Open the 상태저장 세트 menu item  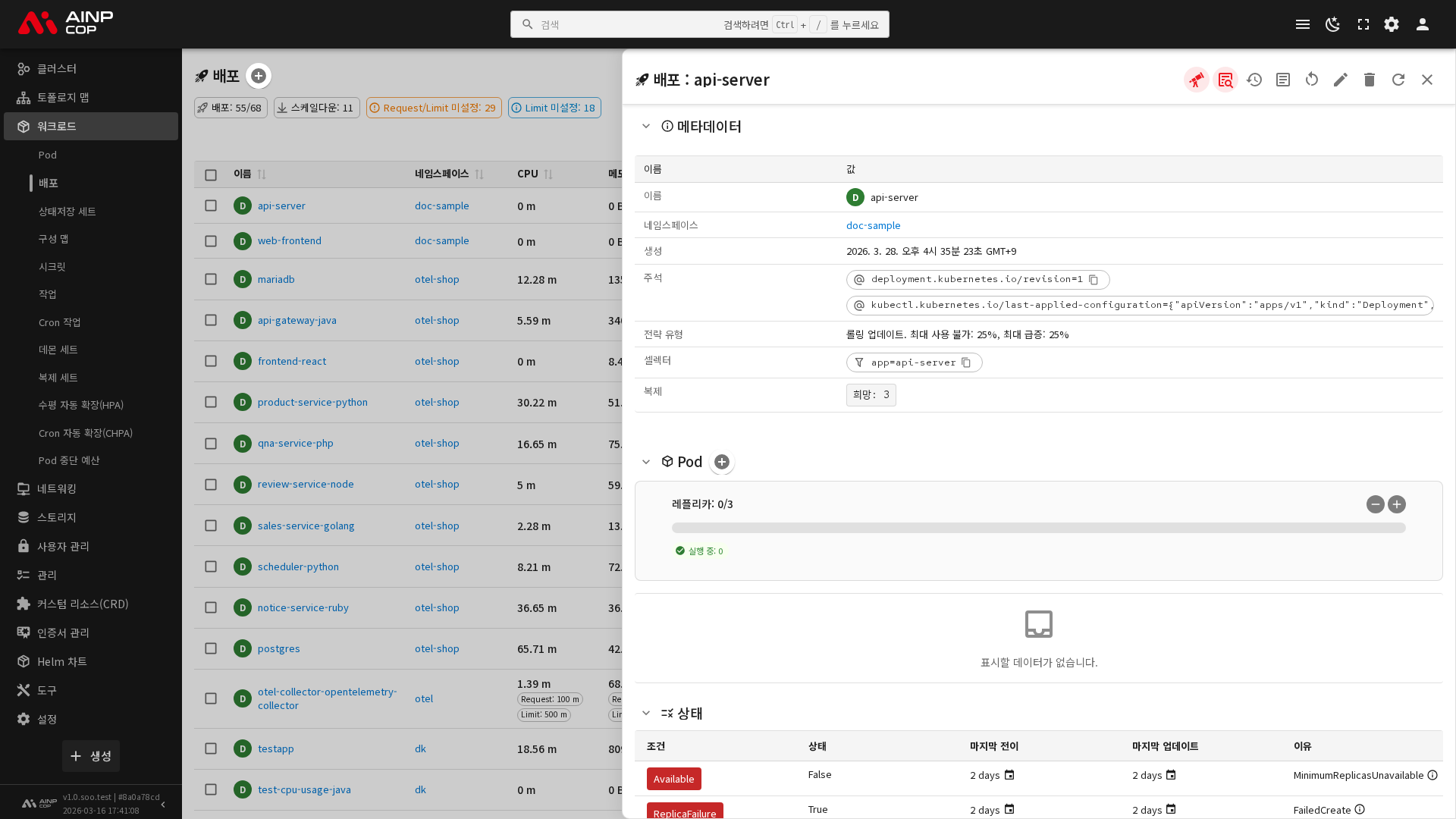coord(67,212)
